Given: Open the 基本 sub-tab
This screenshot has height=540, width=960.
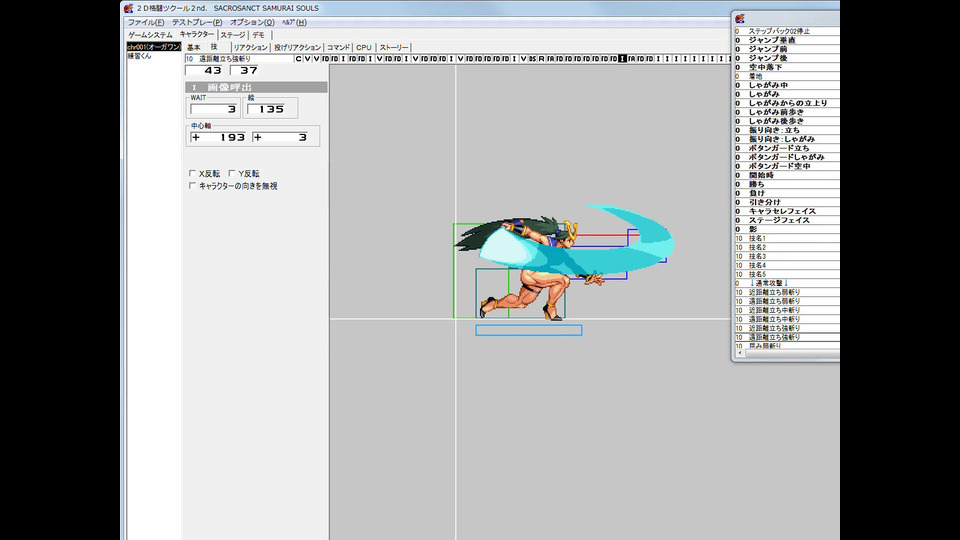Looking at the screenshot, I should pyautogui.click(x=193, y=47).
